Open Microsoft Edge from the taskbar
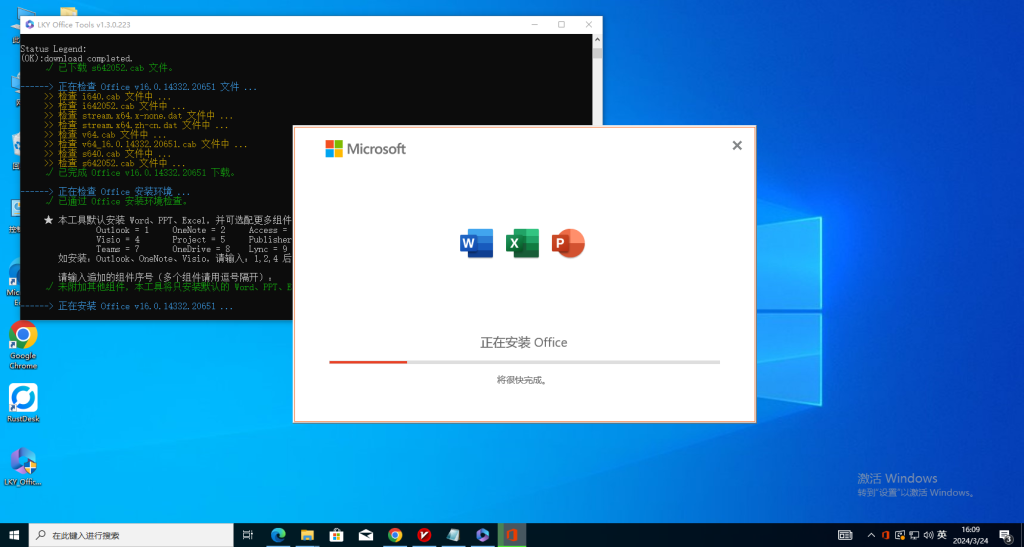This screenshot has height=547, width=1024. point(278,535)
